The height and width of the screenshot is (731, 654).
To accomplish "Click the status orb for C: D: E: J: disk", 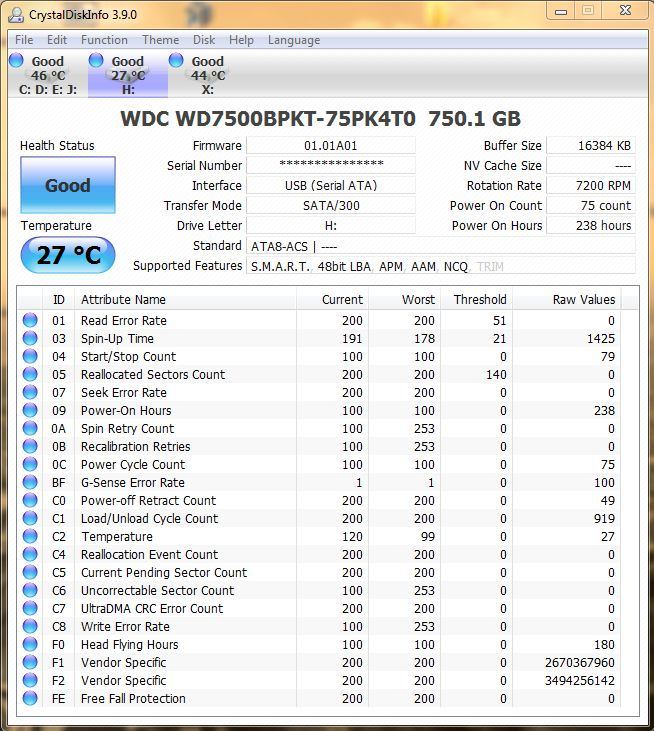I will tap(16, 61).
